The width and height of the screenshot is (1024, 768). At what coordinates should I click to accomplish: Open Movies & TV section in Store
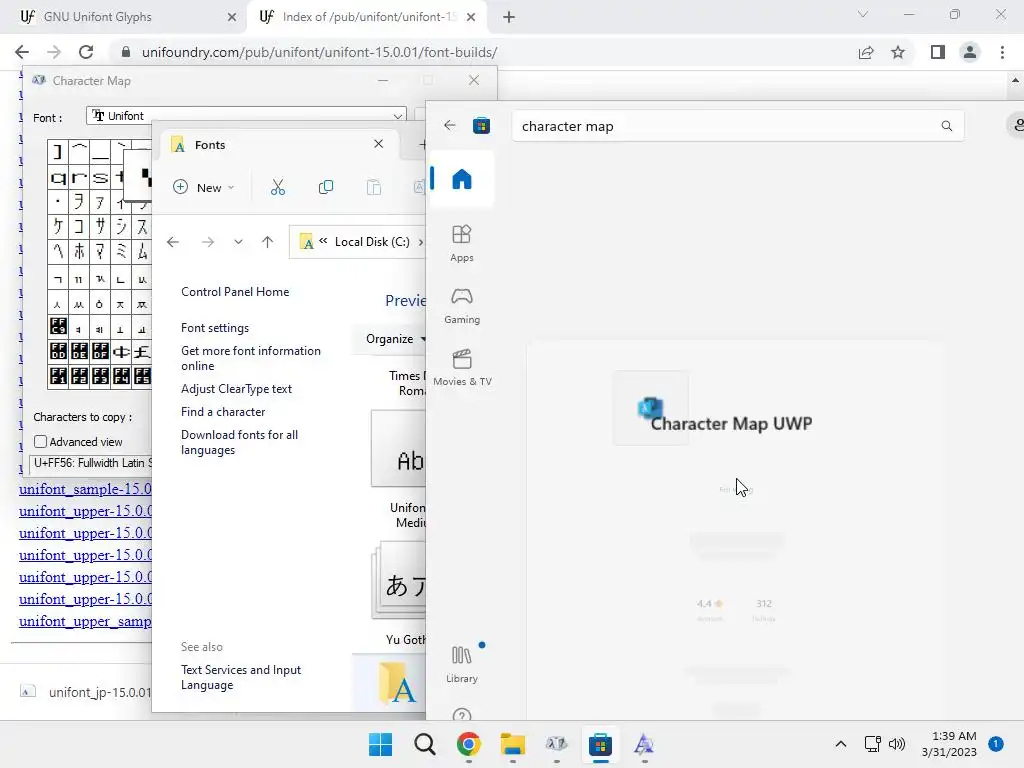pyautogui.click(x=462, y=367)
